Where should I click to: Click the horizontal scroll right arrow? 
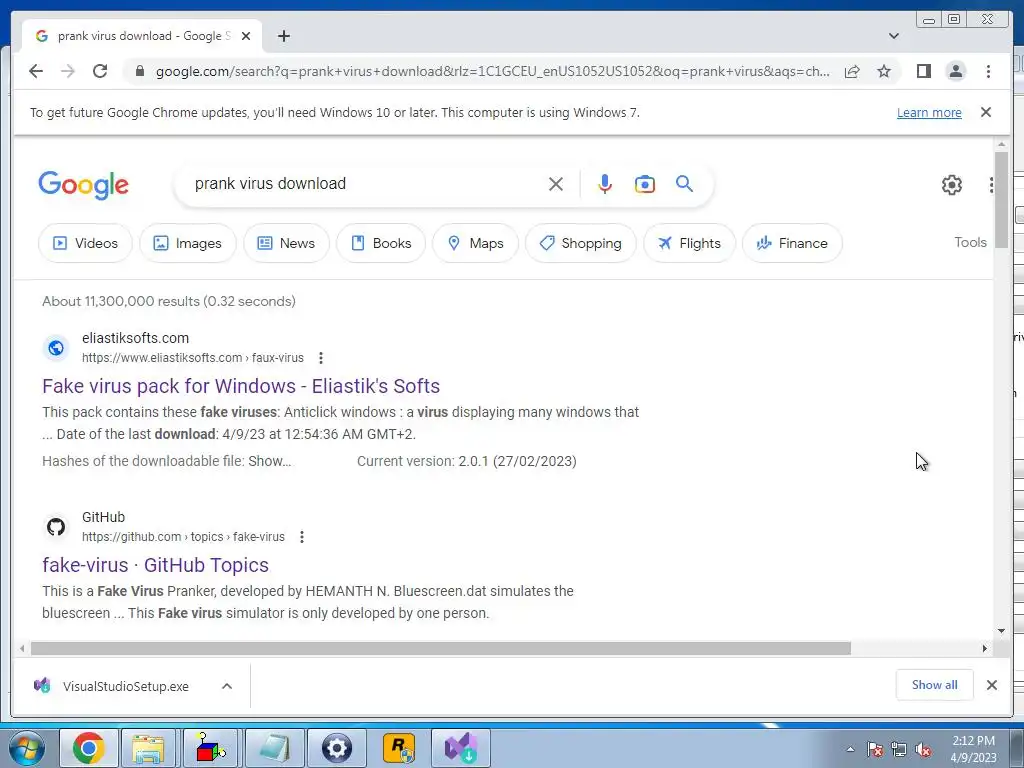coord(985,648)
